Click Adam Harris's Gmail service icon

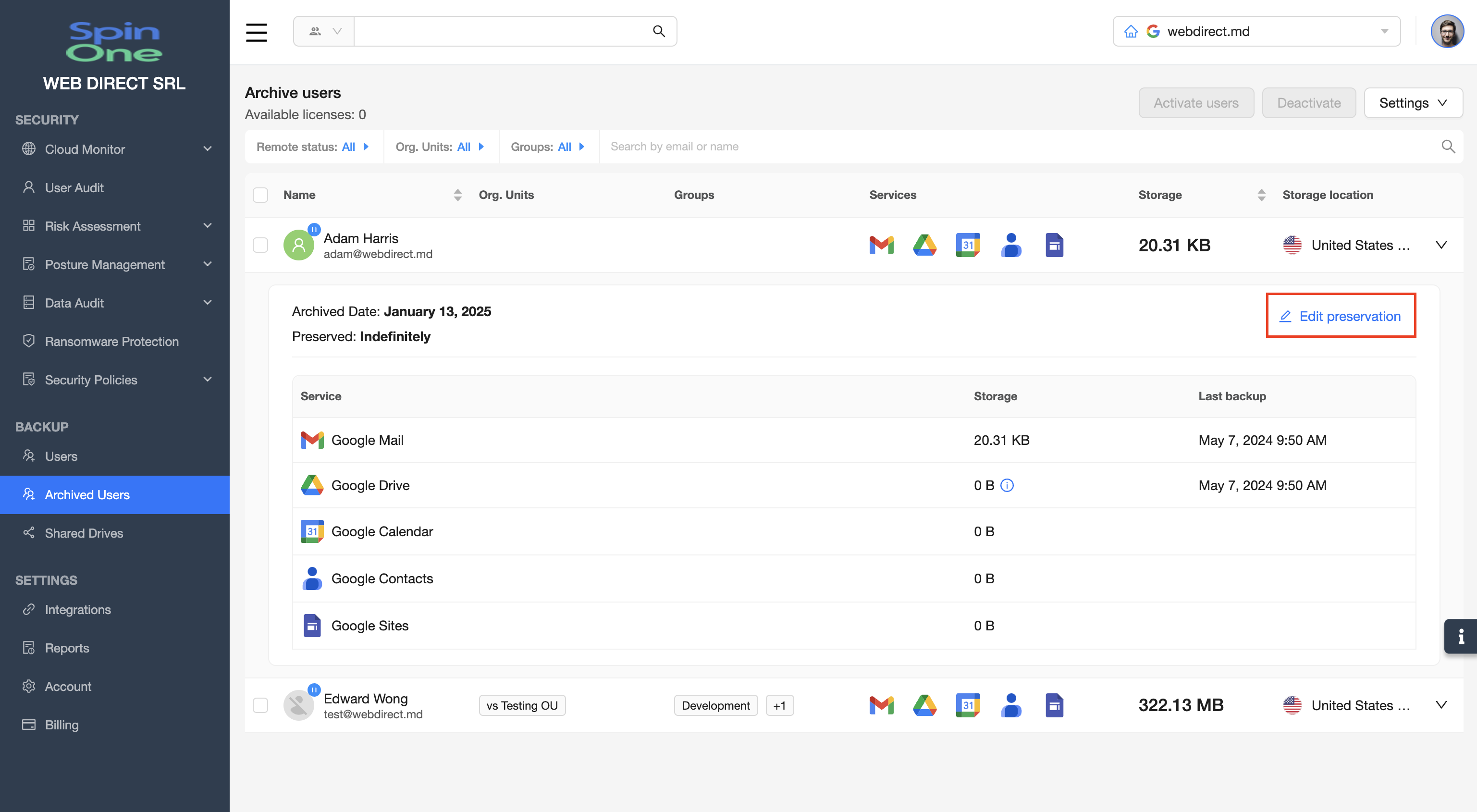[881, 245]
